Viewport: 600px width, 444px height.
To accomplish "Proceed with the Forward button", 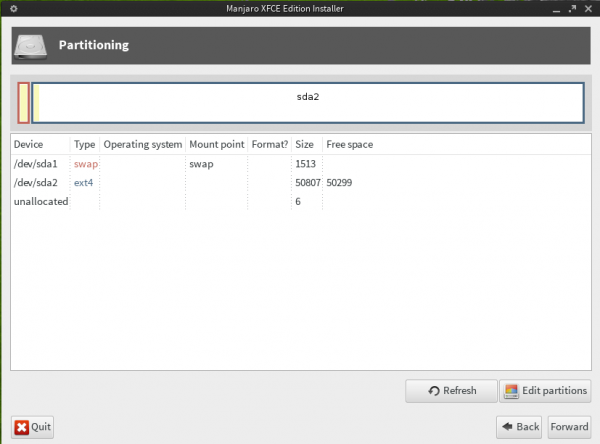I will click(569, 427).
